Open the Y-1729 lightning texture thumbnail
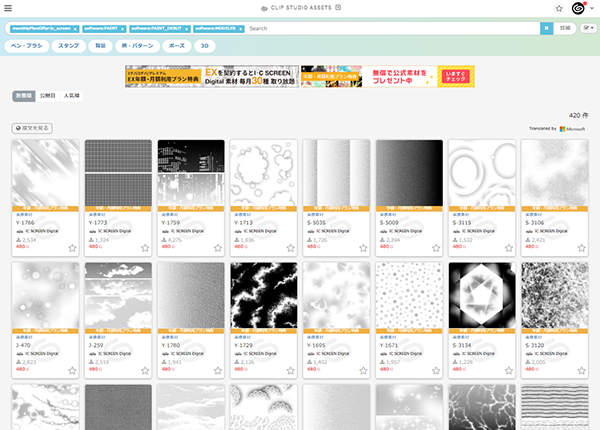 tap(264, 295)
